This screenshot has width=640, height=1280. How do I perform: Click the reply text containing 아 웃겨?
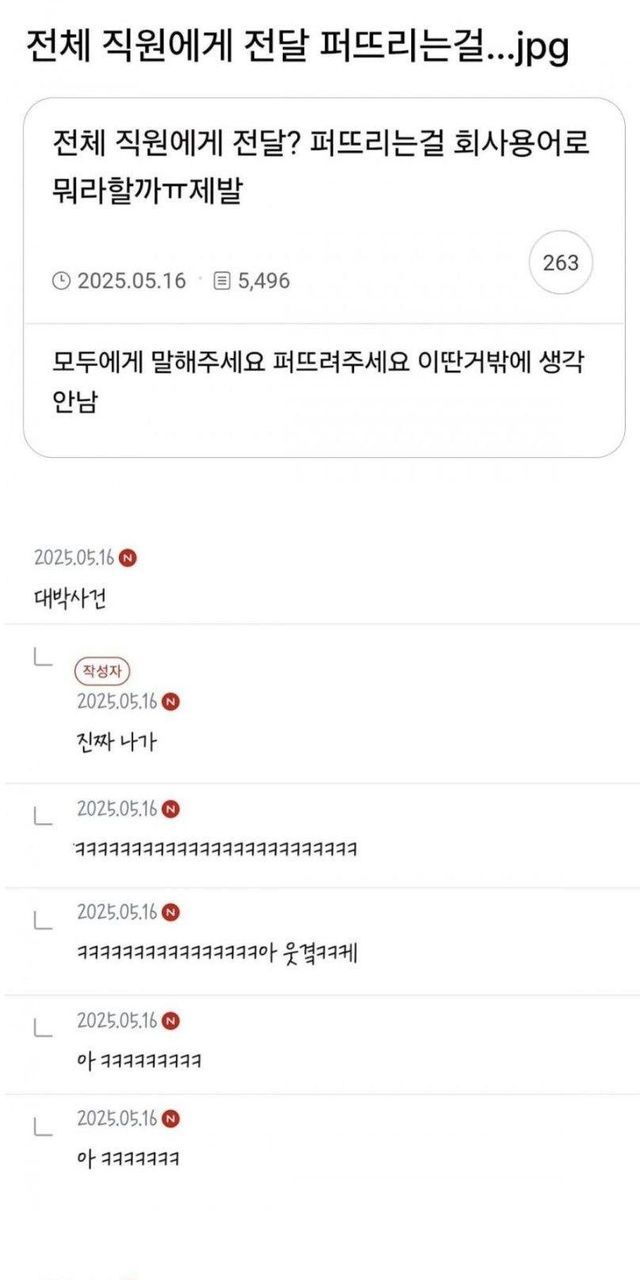coord(216,954)
